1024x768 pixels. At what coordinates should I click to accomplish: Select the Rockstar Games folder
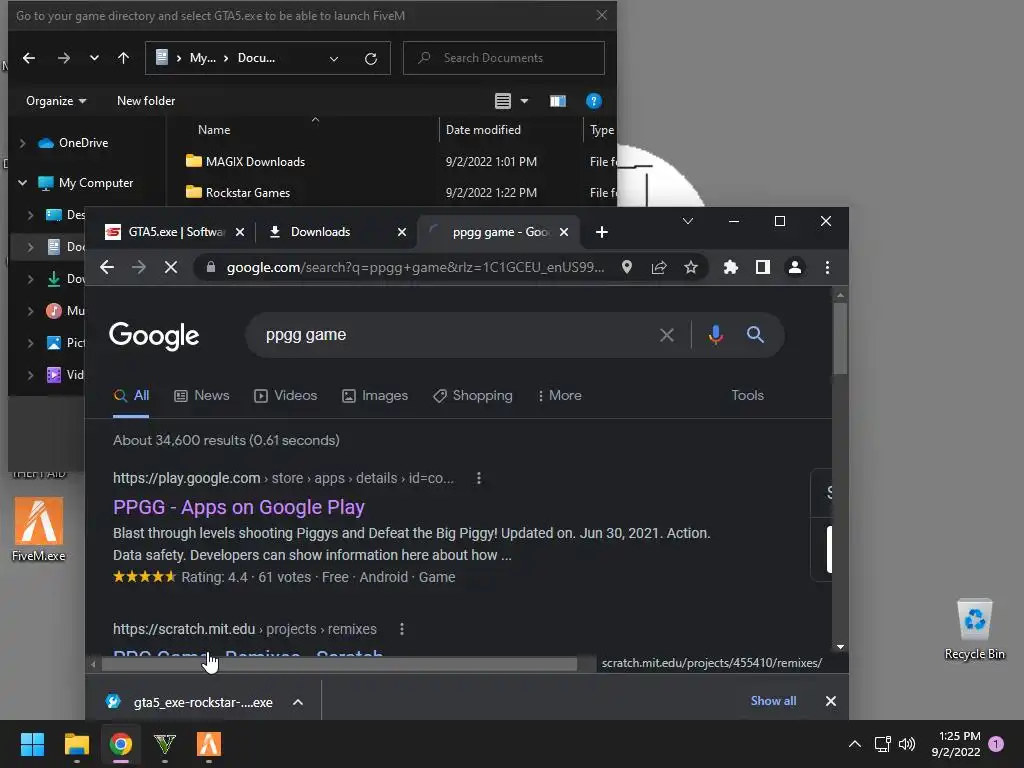[248, 193]
